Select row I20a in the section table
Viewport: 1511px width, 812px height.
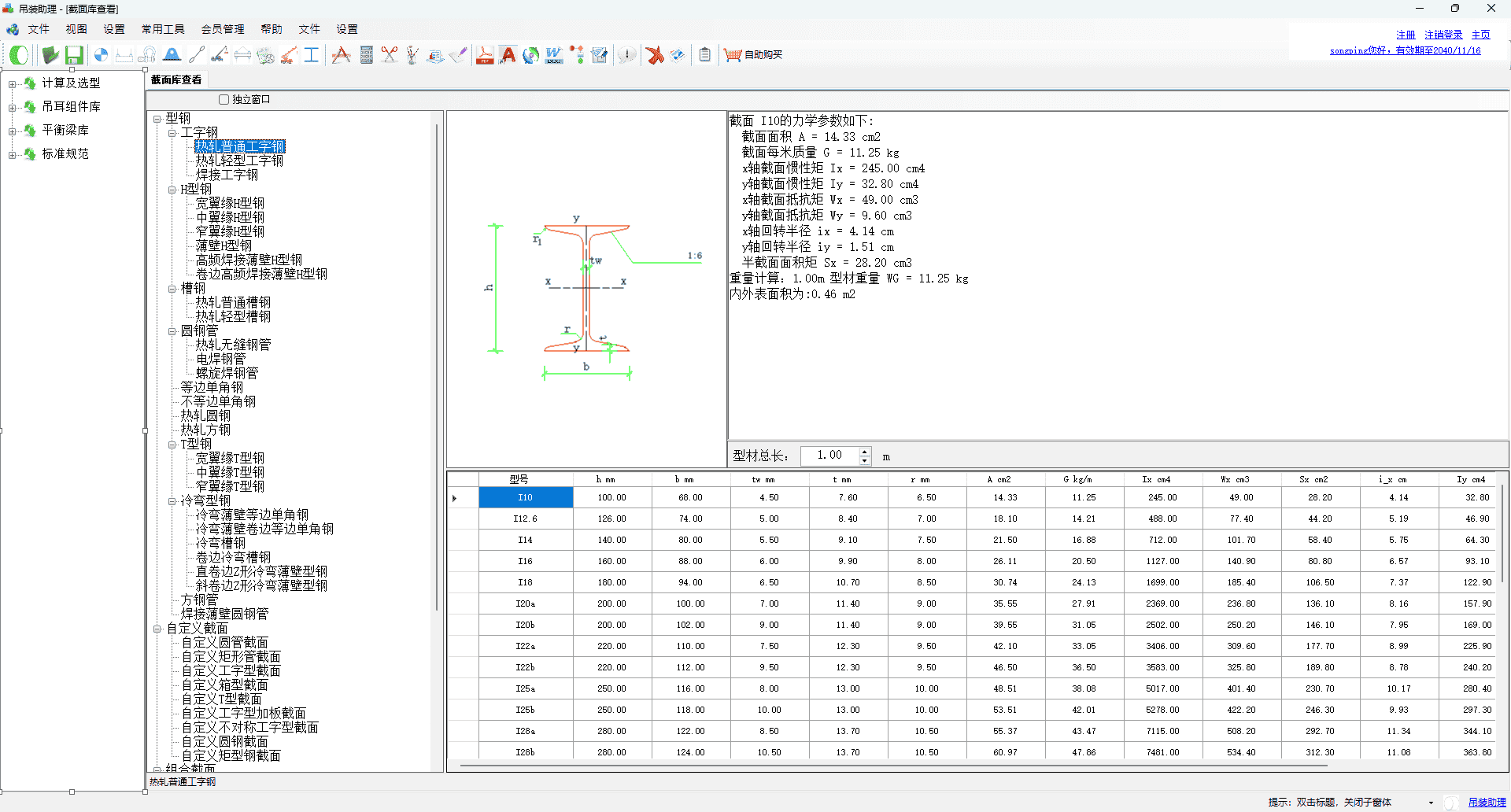point(525,603)
